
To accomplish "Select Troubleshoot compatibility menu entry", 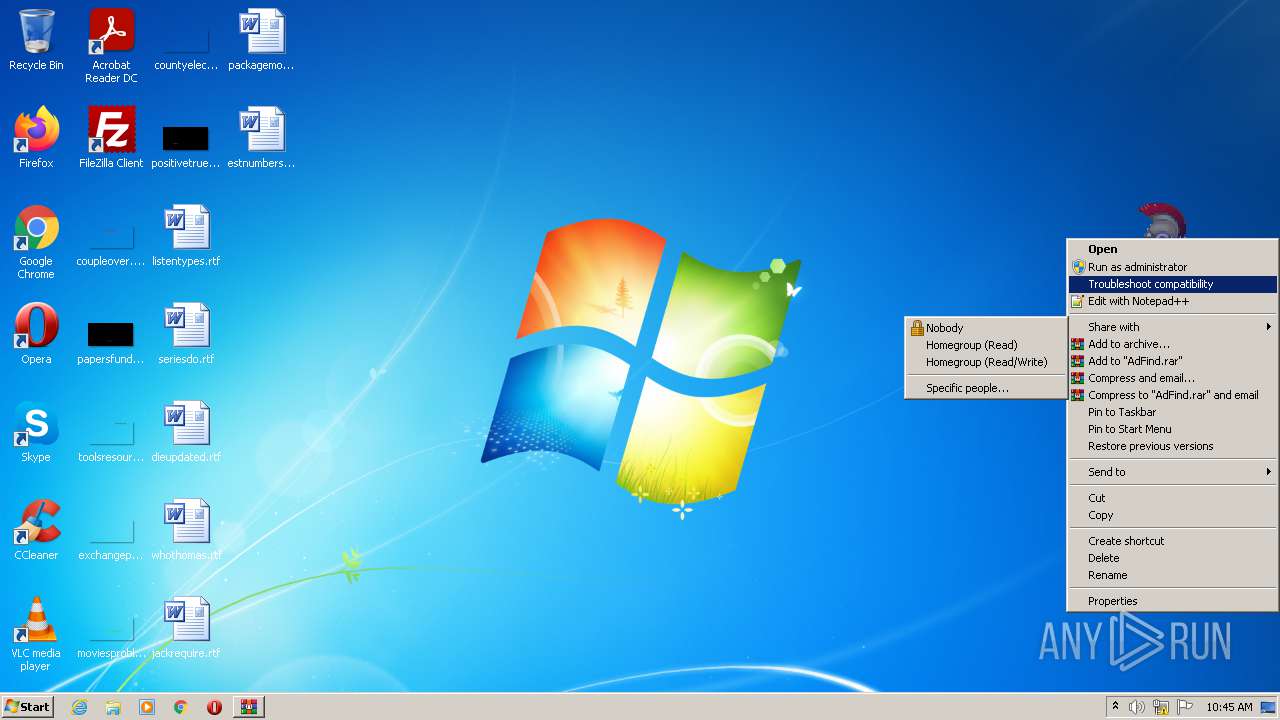I will pos(1173,284).
